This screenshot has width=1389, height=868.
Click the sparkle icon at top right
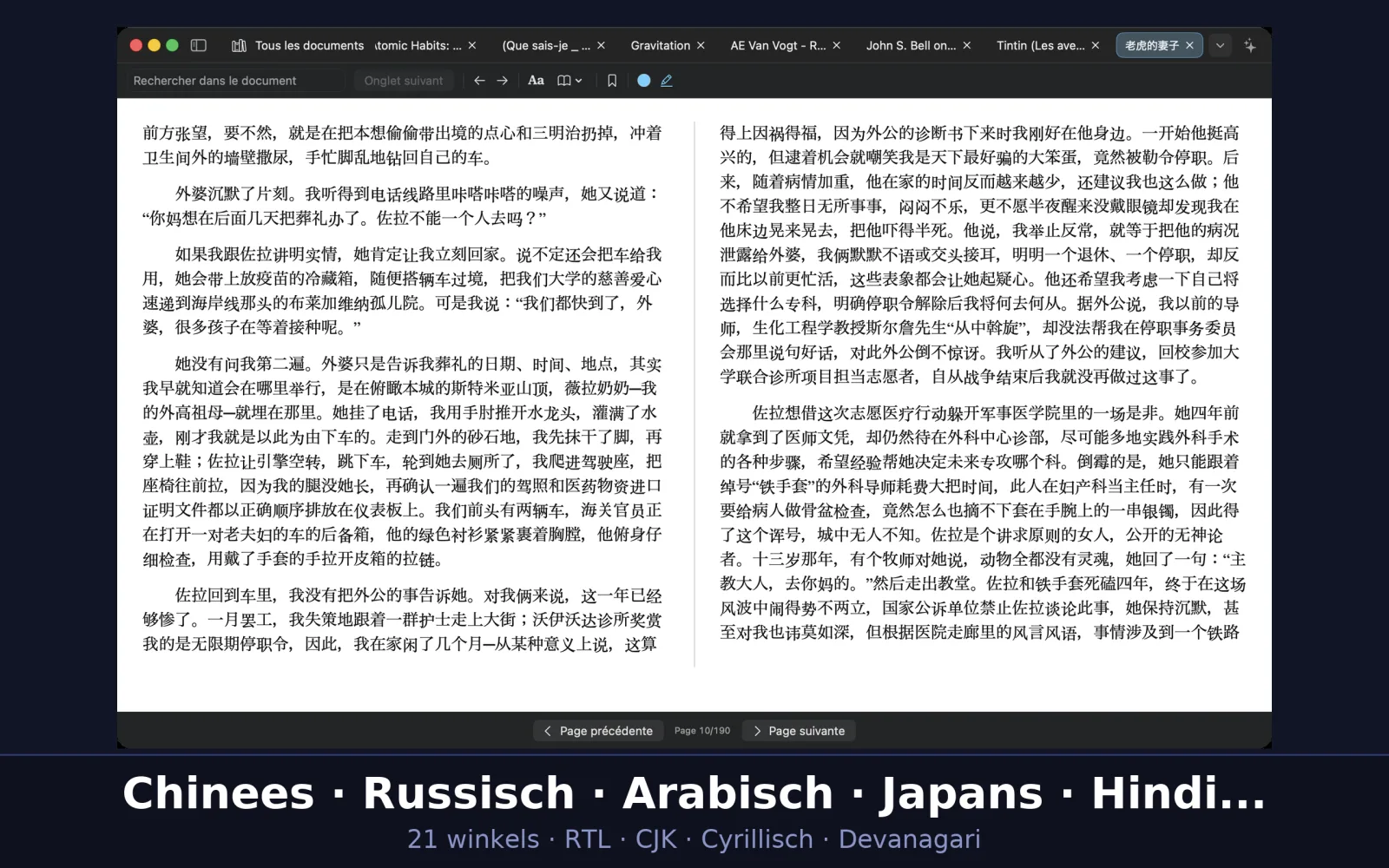1249,45
